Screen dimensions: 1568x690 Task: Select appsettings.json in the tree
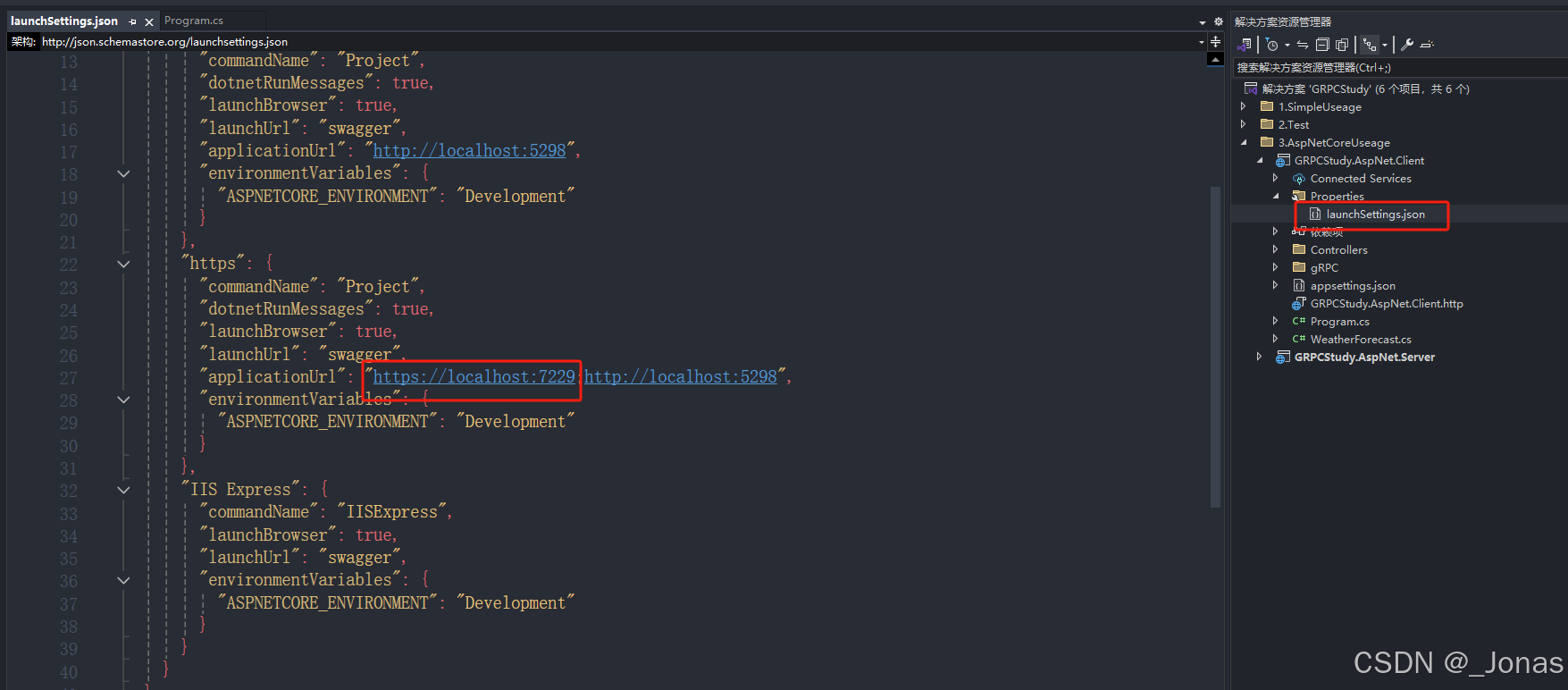[1353, 286]
